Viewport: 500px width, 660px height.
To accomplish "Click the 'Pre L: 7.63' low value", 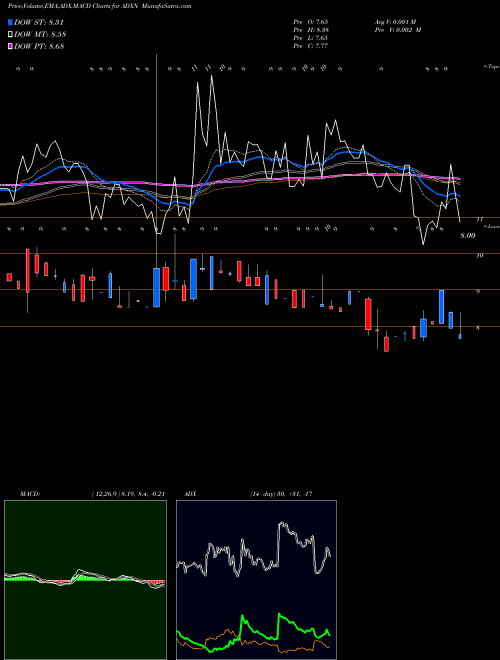I will (x=311, y=38).
